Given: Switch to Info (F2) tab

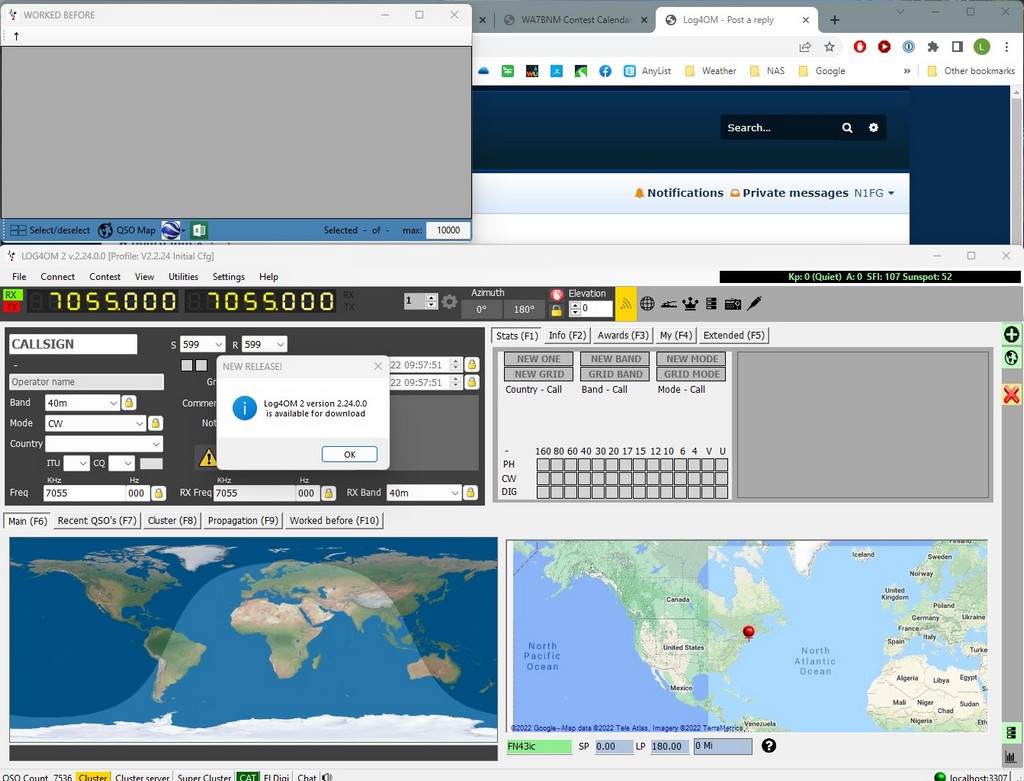Looking at the screenshot, I should point(568,336).
